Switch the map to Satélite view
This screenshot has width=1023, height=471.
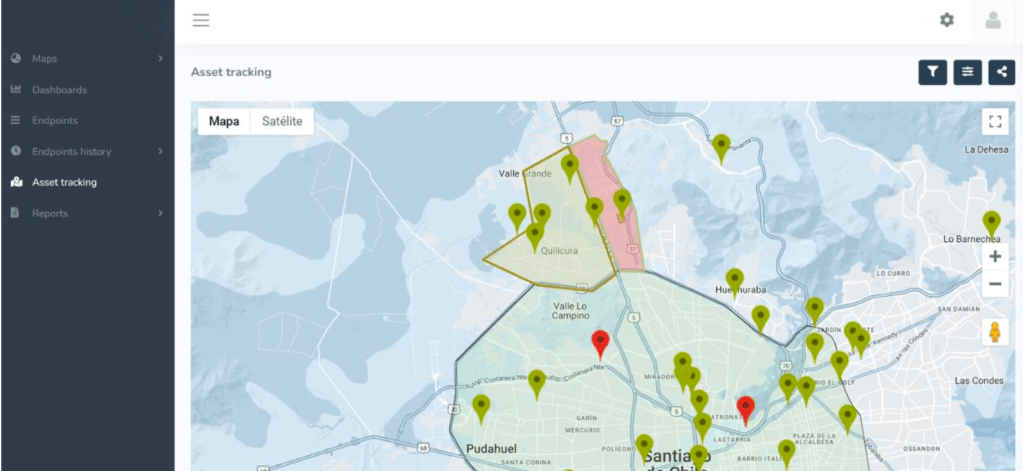(281, 122)
